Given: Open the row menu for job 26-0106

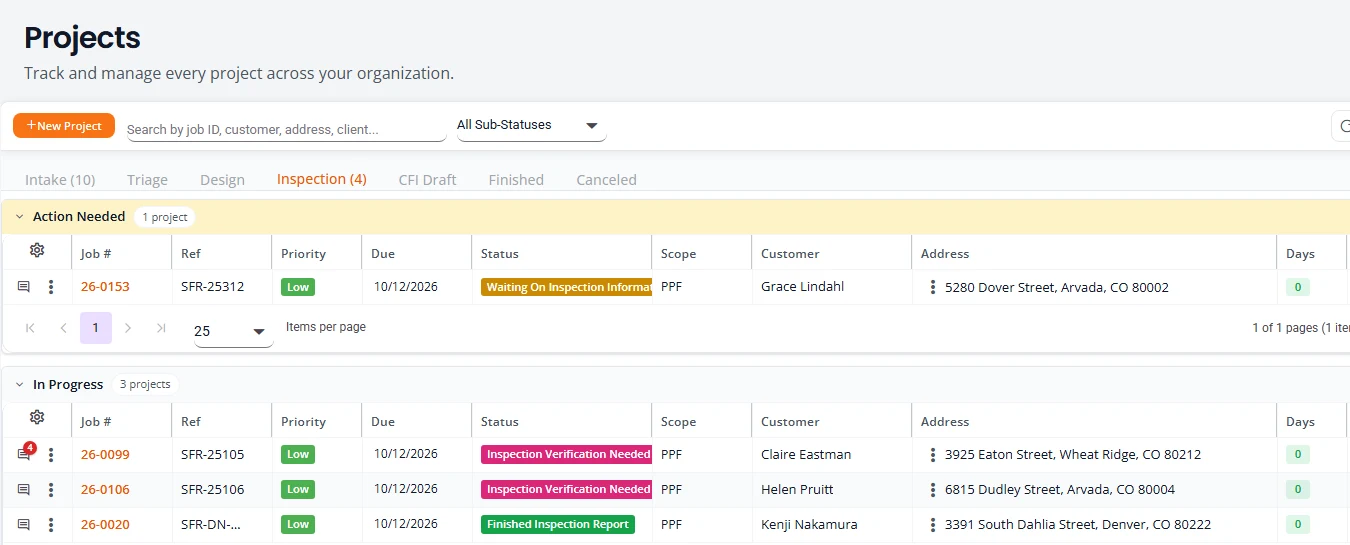Looking at the screenshot, I should pos(51,490).
